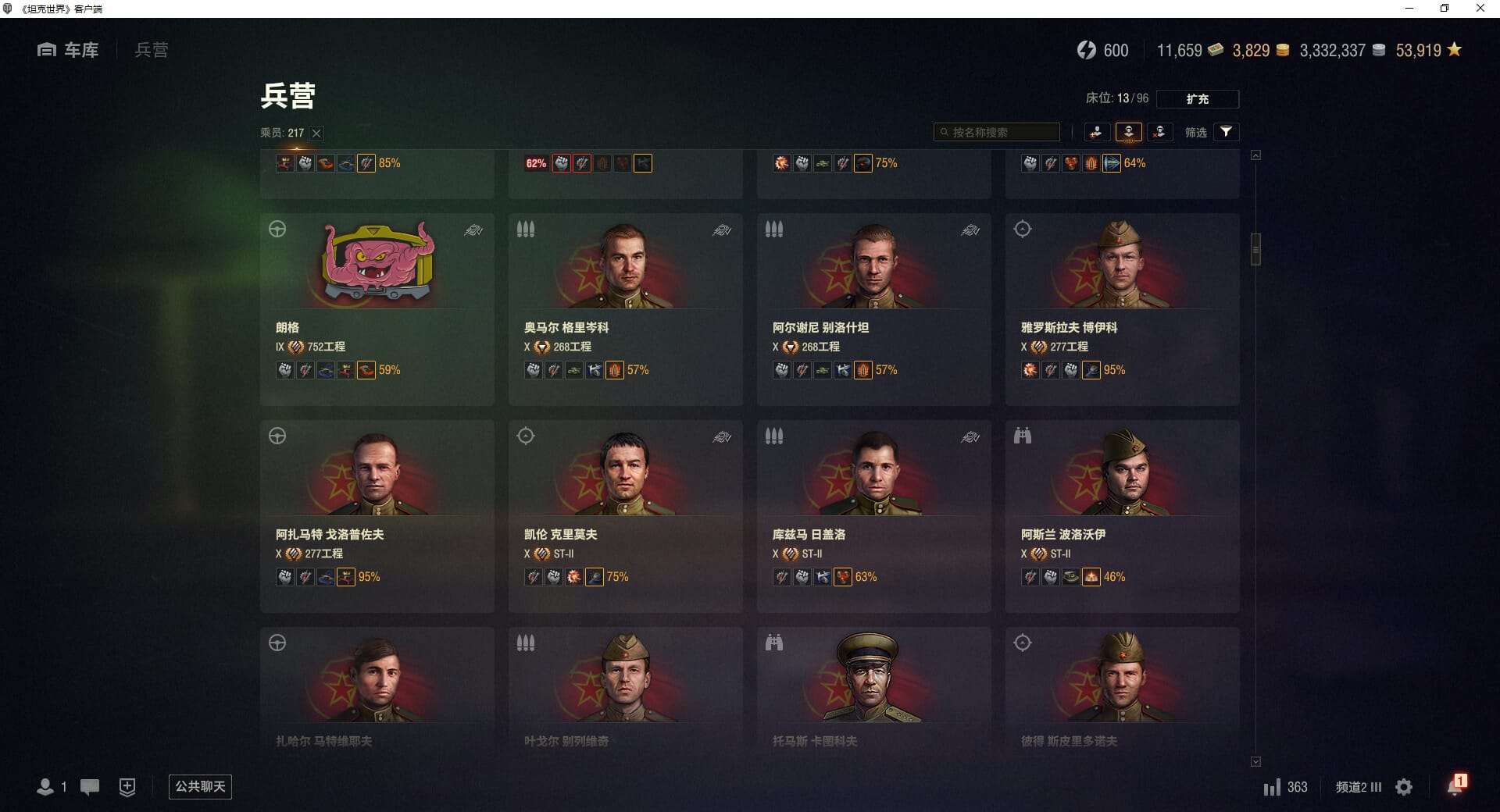The image size is (1500, 812).
Task: Open the chat messages bubble icon
Action: point(90,787)
